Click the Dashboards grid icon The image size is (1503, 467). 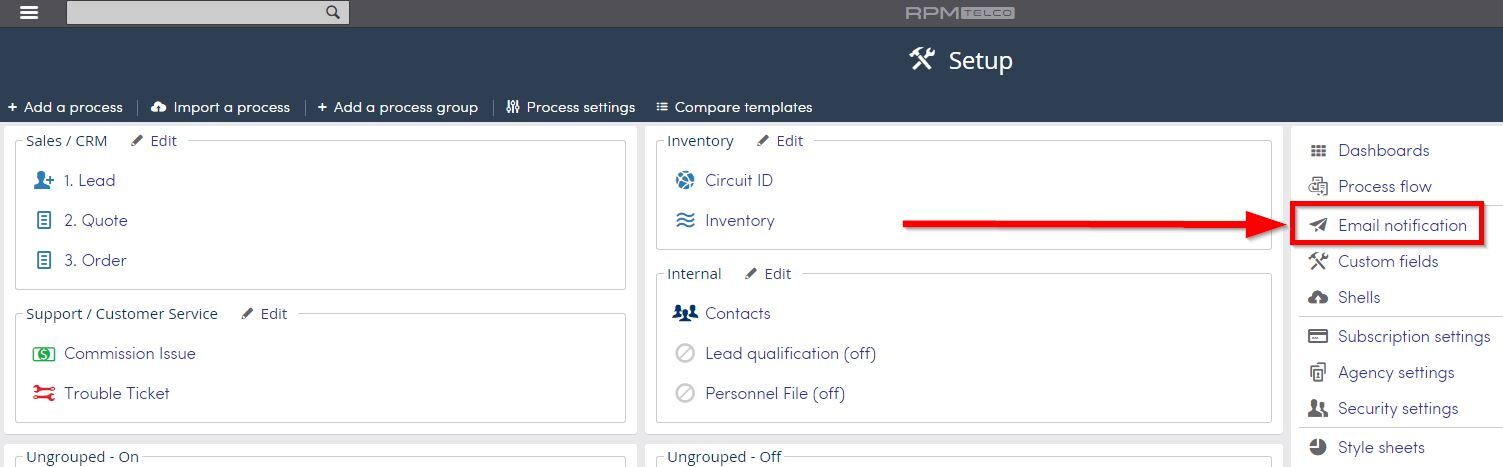(1318, 150)
